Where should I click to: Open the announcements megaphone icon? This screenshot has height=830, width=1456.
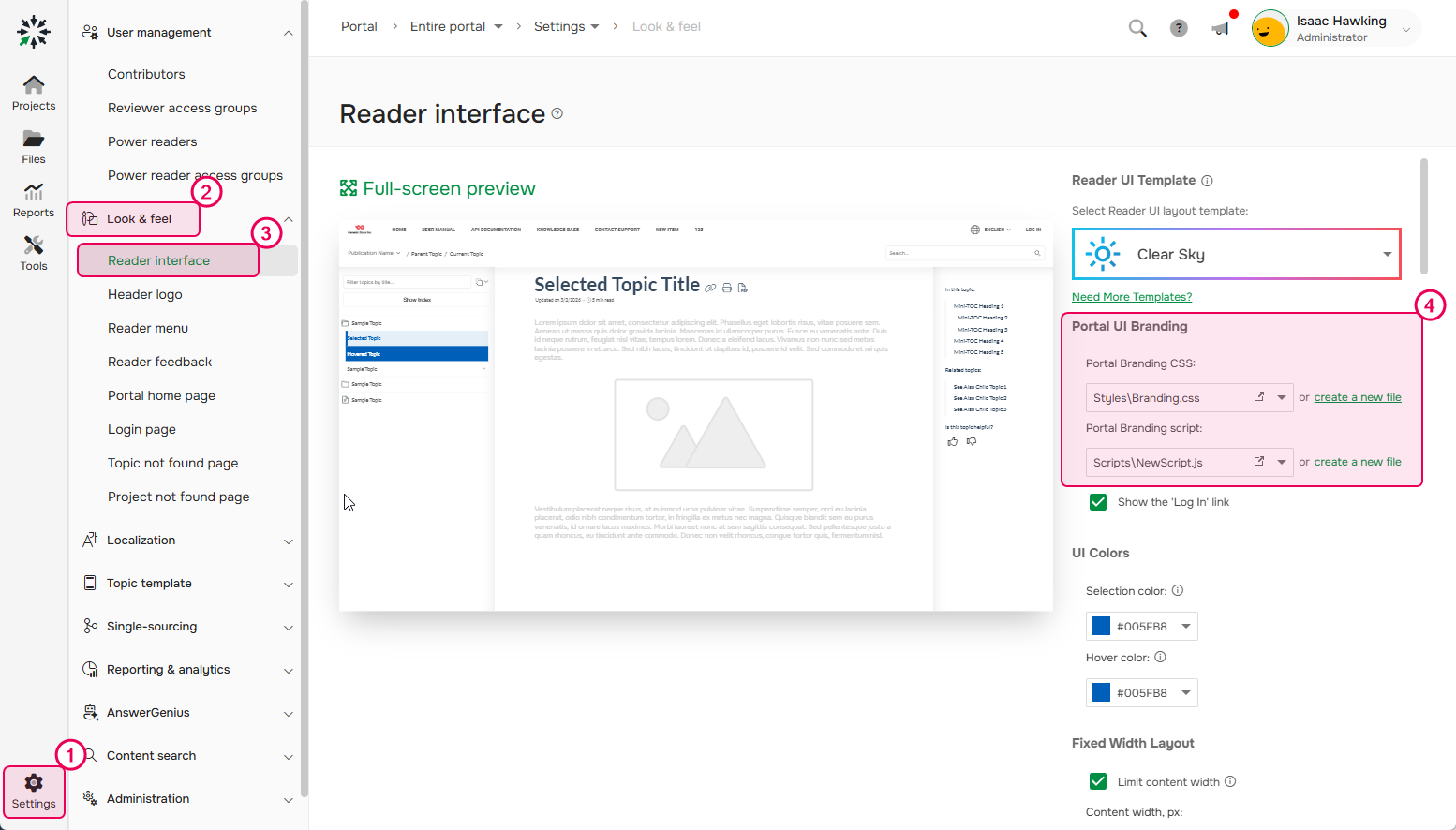1220,28
